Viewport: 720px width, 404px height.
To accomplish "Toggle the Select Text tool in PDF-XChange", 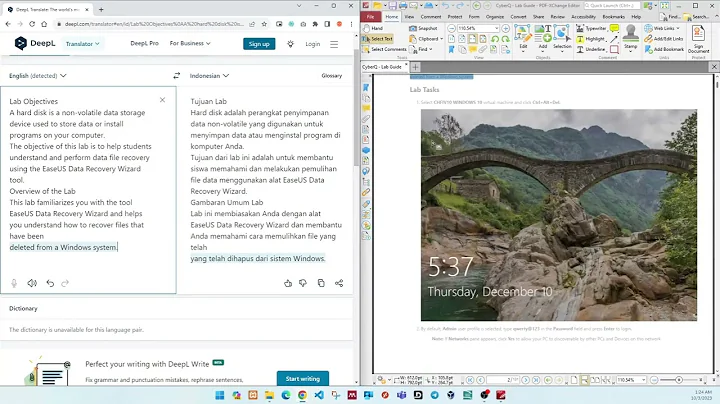I will [378, 39].
